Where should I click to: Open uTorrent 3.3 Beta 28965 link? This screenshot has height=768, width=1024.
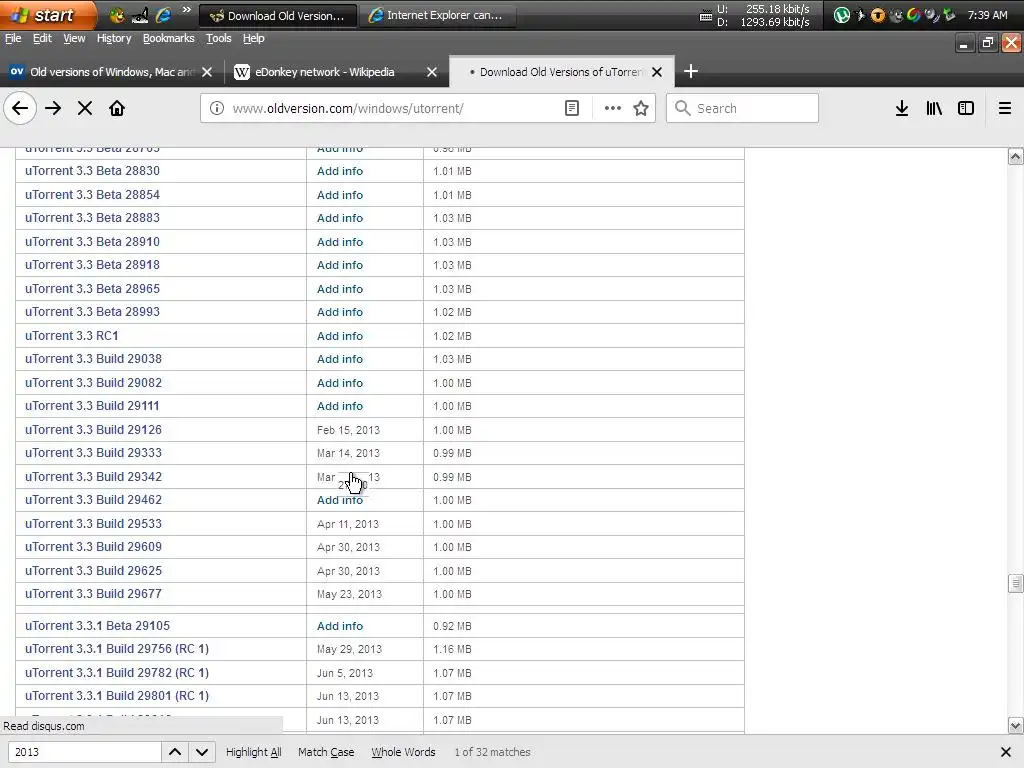92,289
